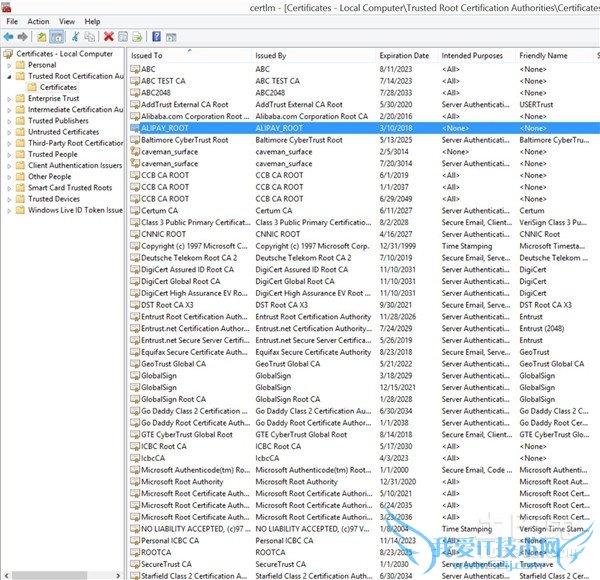The image size is (600, 580).
Task: Open the Action menu
Action: [38, 21]
